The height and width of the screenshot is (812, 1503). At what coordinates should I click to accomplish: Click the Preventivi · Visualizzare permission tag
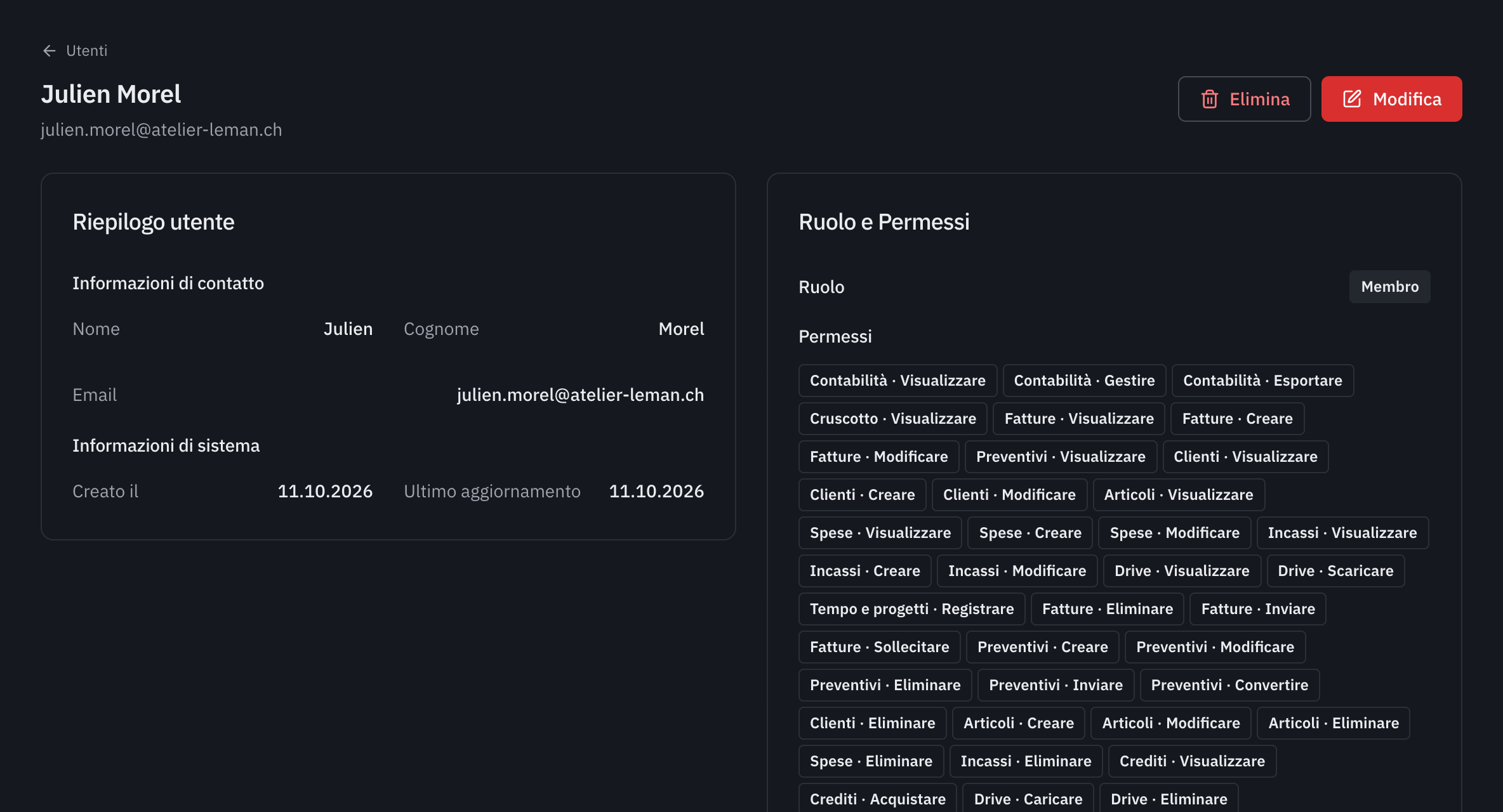(1061, 457)
